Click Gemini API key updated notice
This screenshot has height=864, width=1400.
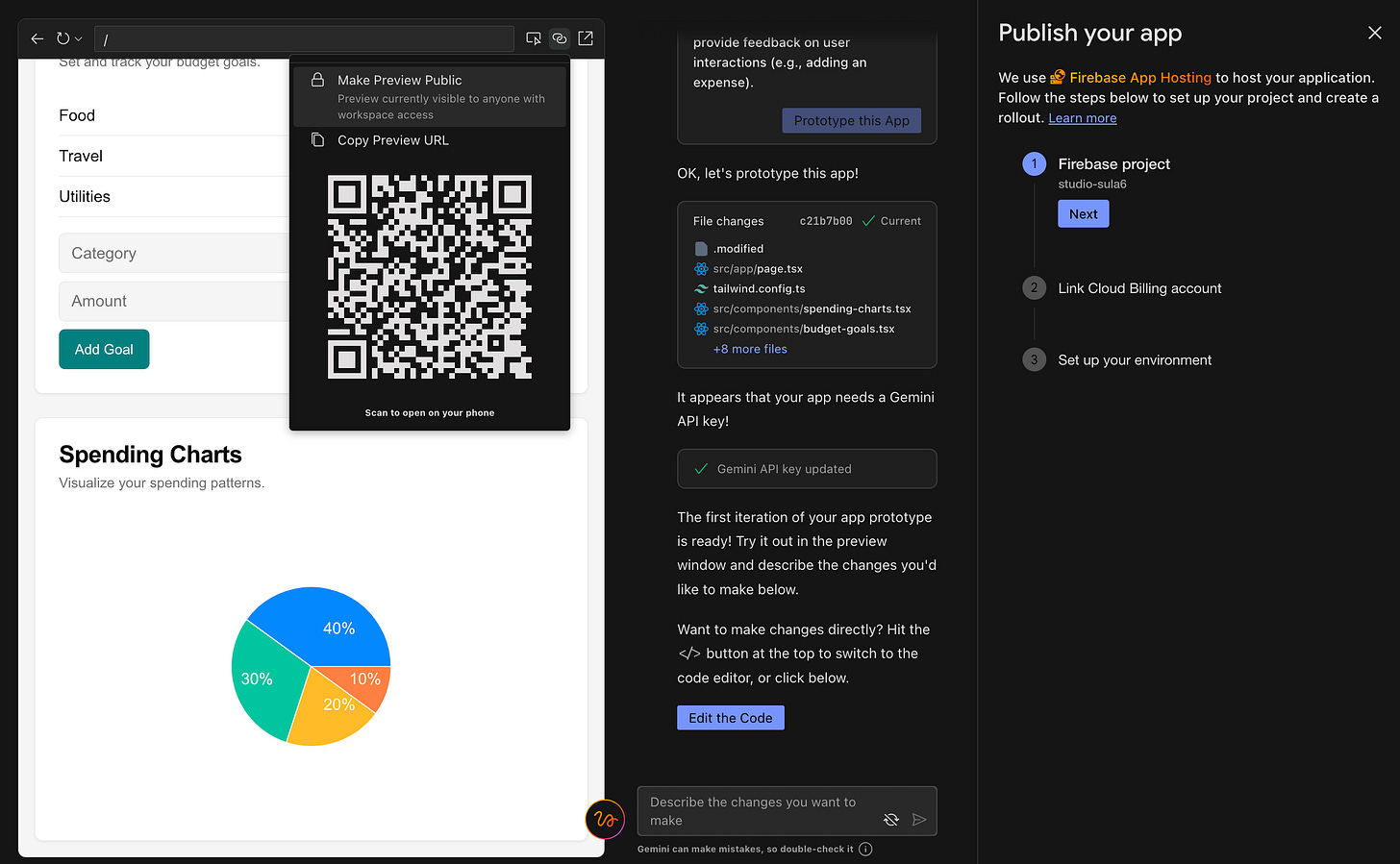807,469
